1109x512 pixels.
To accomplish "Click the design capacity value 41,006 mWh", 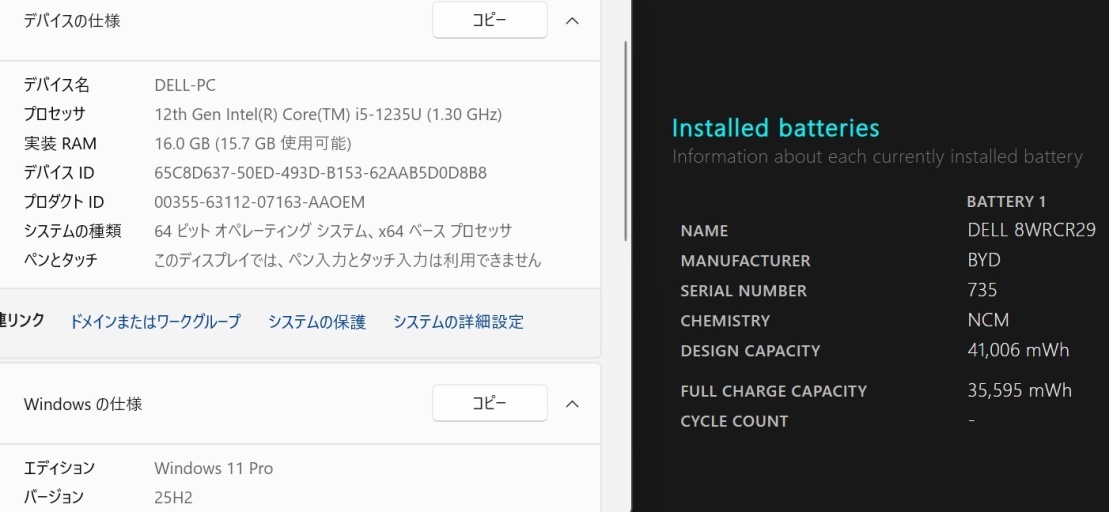I will tap(1018, 350).
